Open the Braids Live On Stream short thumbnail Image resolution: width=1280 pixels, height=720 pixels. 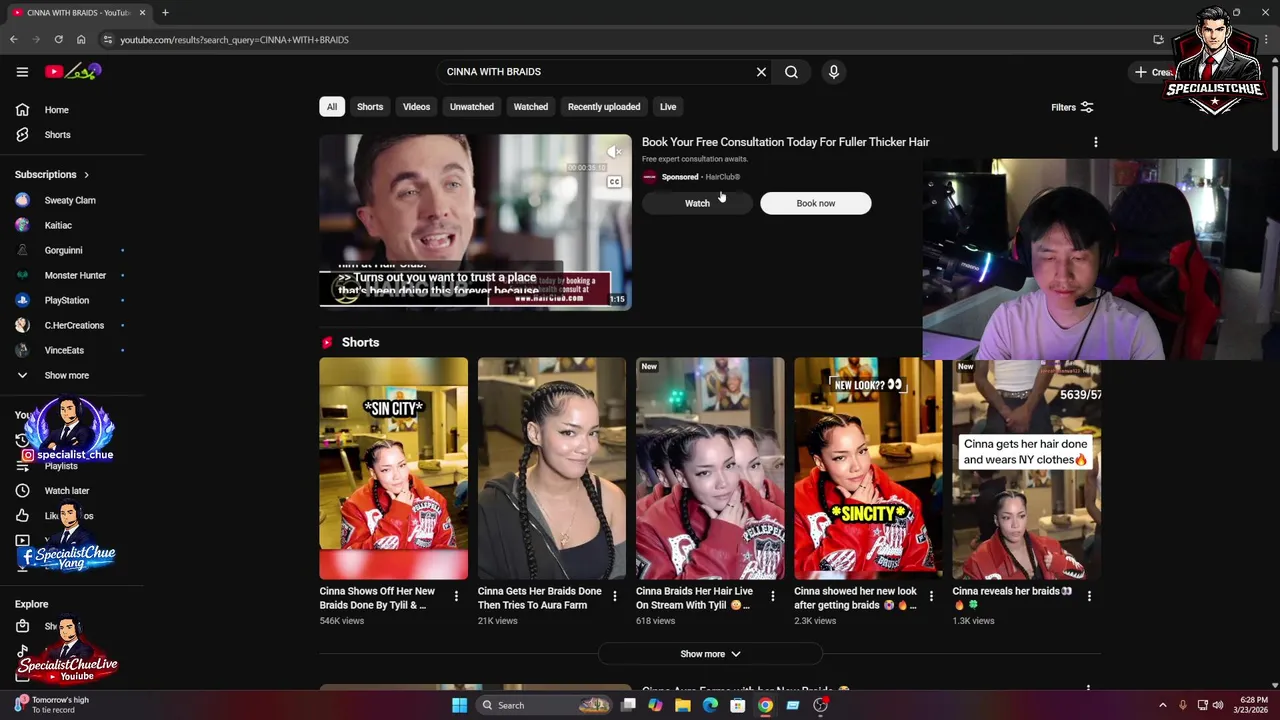point(710,468)
